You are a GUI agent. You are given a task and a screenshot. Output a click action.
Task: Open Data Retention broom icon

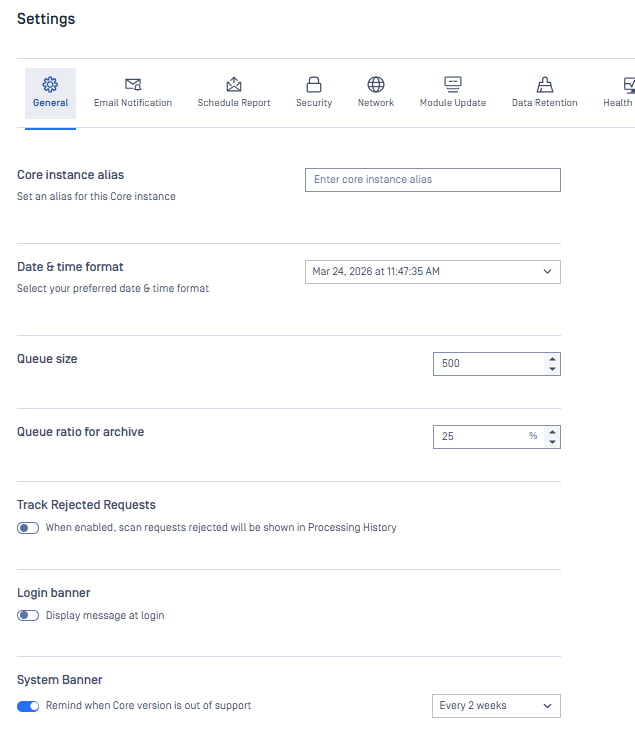point(545,84)
